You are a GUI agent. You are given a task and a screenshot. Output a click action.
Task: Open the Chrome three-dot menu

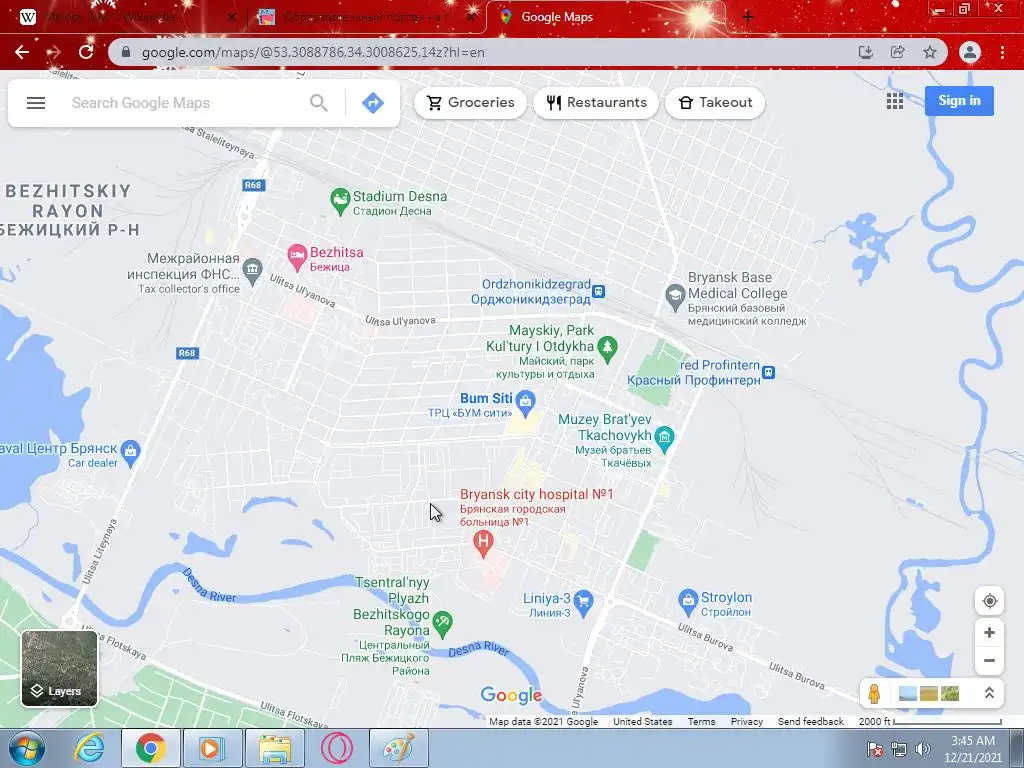pyautogui.click(x=1002, y=52)
